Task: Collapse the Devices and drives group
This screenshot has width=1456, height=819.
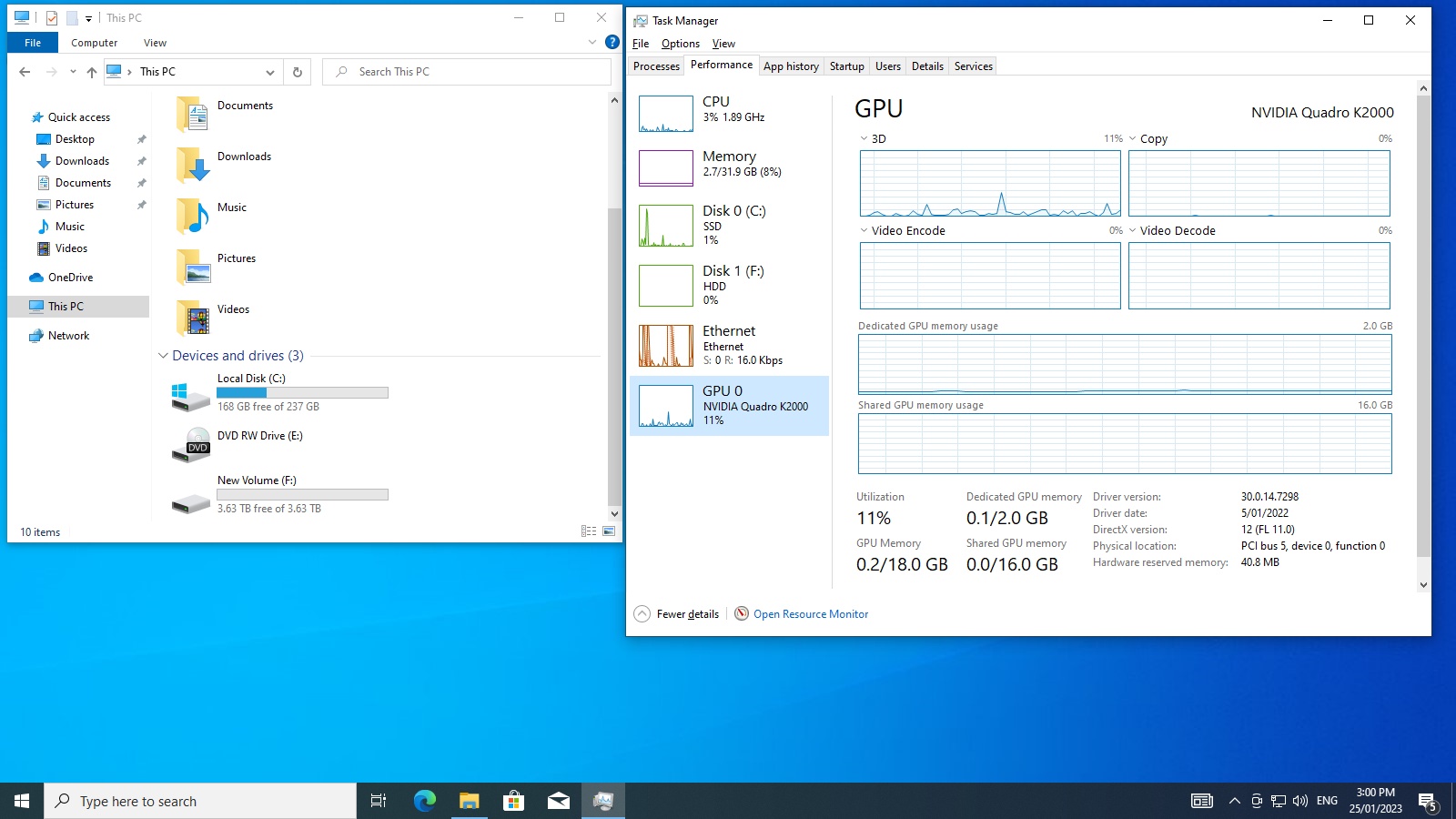Action: click(163, 356)
